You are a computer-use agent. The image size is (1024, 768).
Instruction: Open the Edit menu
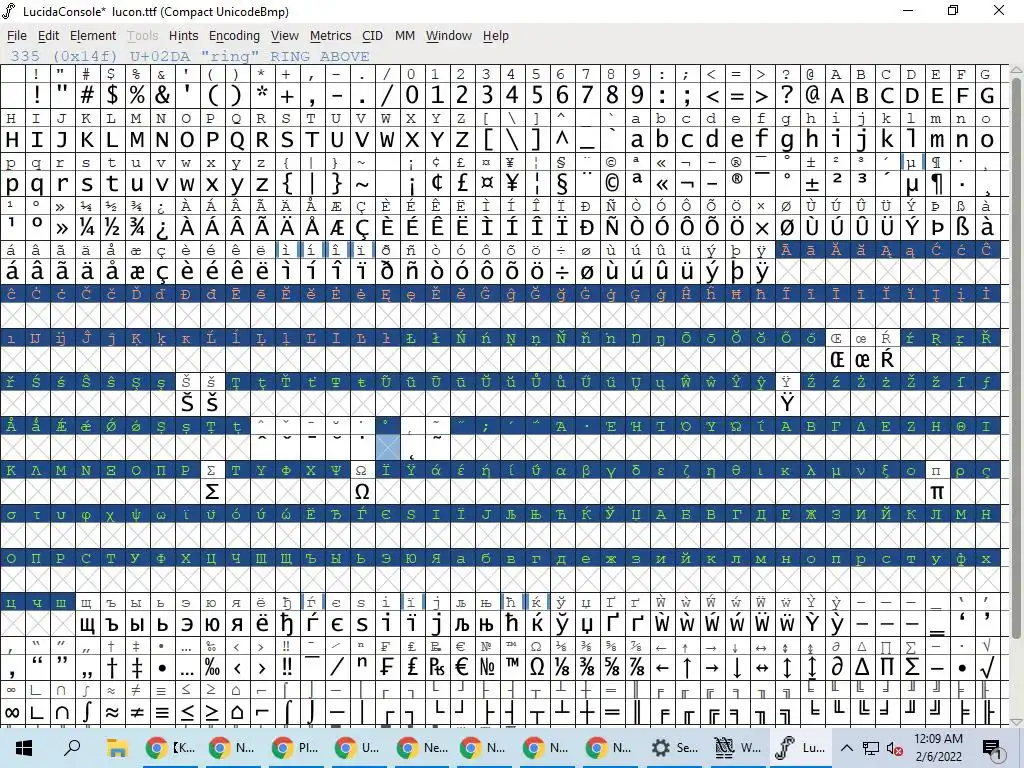pos(48,36)
